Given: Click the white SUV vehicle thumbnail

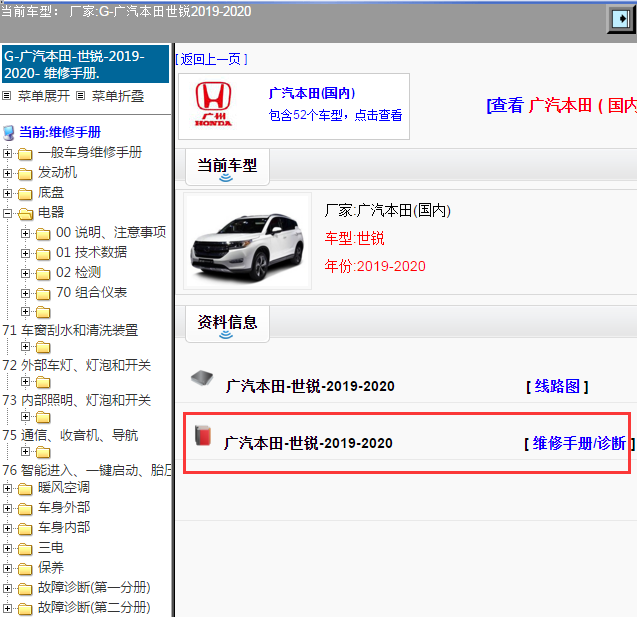Looking at the screenshot, I should click(247, 241).
